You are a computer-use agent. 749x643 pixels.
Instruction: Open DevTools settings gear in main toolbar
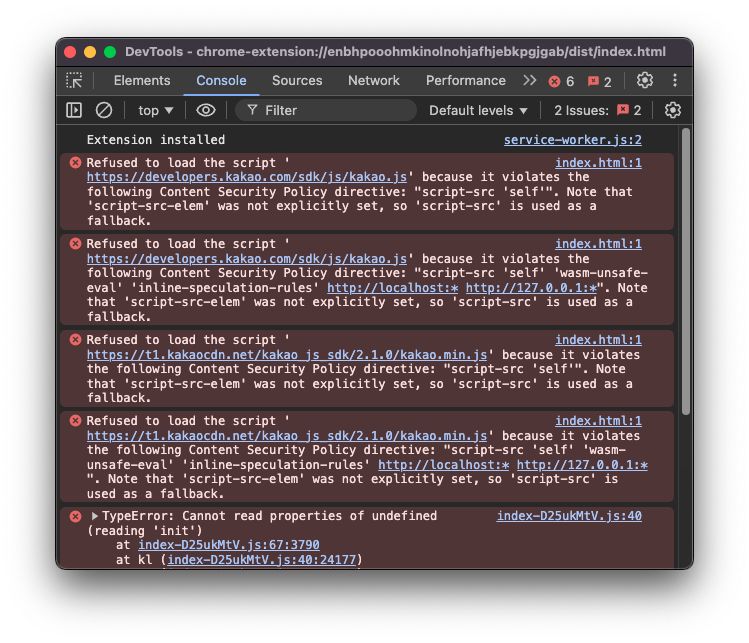(x=644, y=80)
